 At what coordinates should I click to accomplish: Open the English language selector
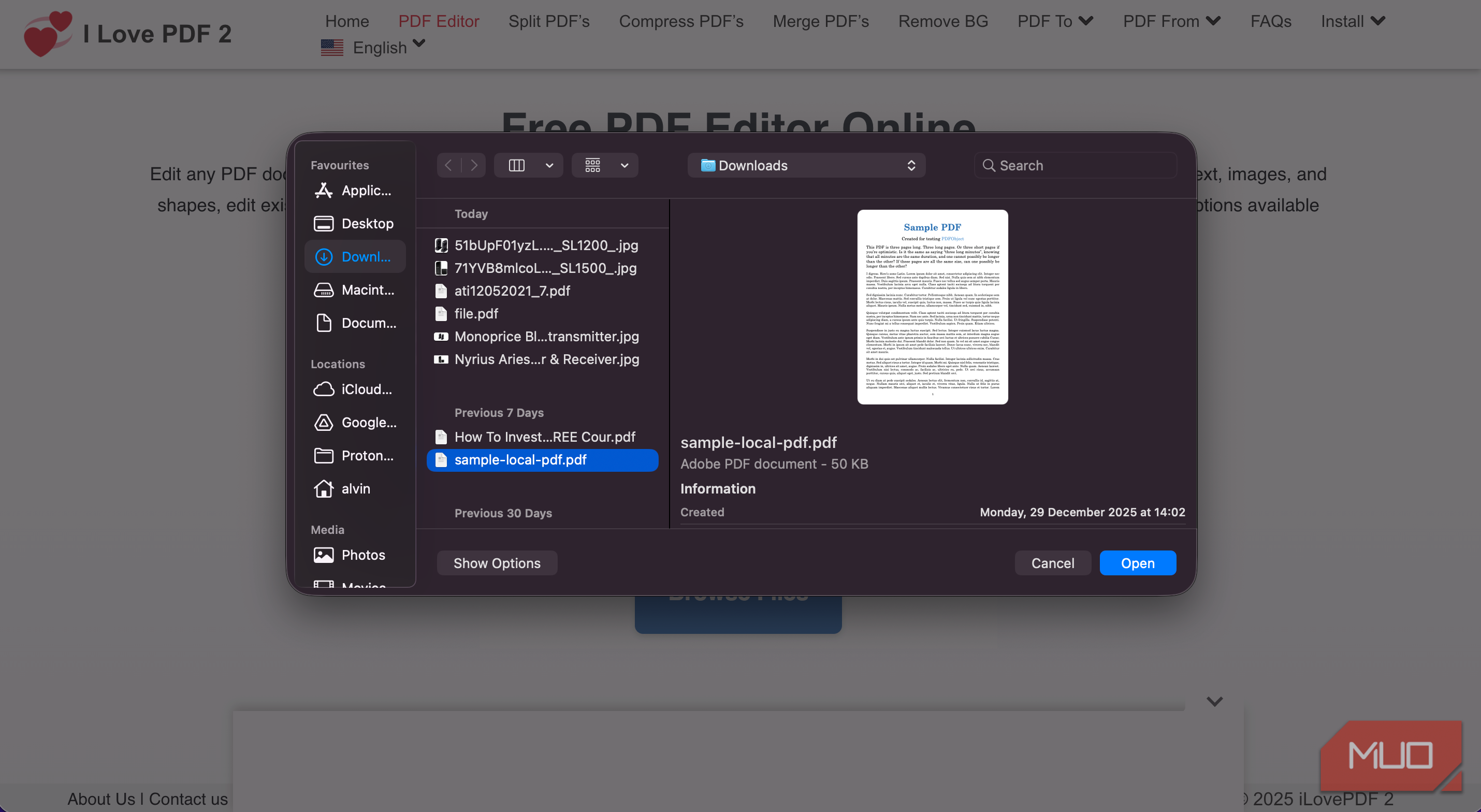[x=372, y=47]
